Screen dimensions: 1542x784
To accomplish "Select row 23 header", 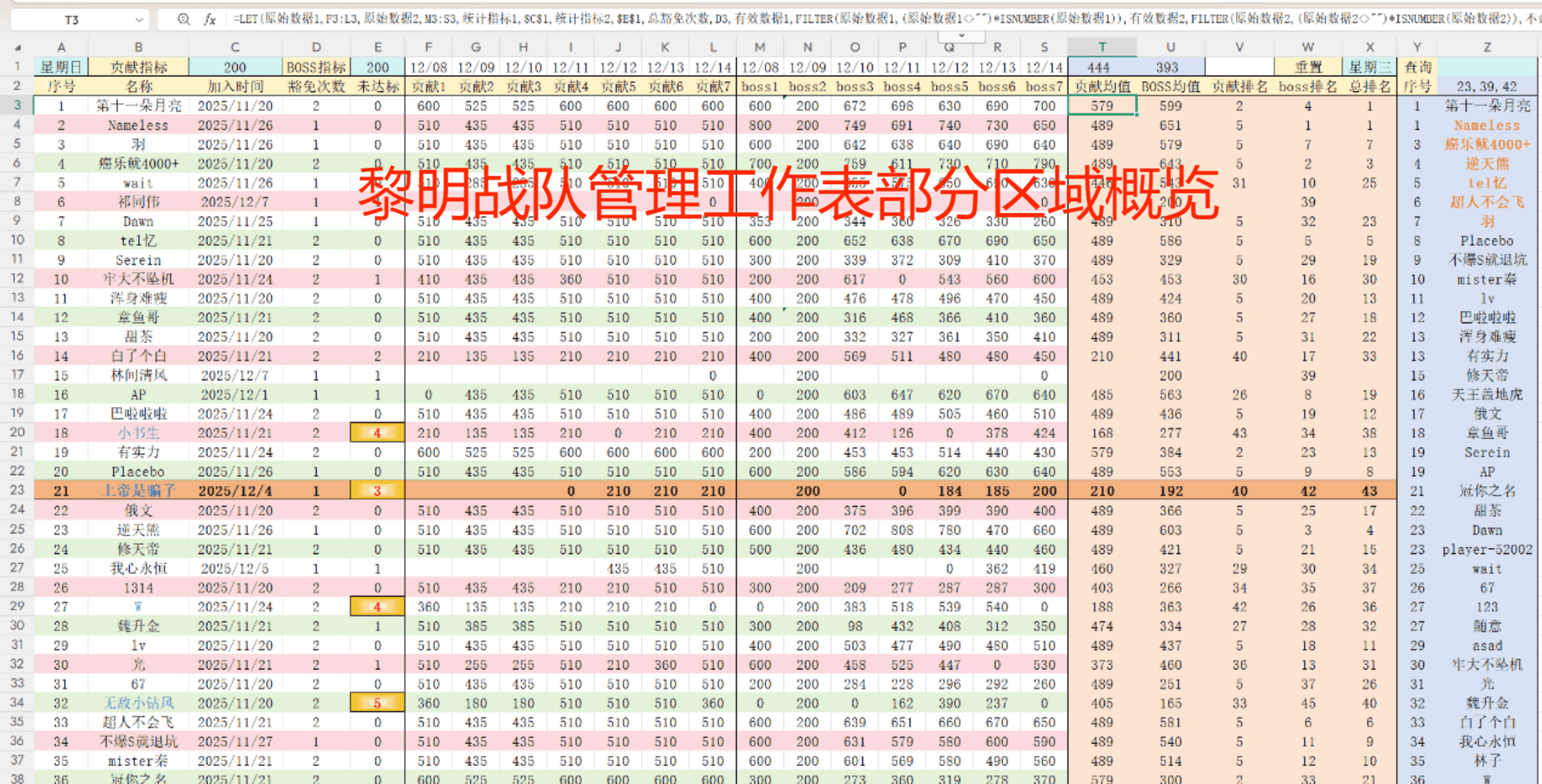I will point(17,490).
